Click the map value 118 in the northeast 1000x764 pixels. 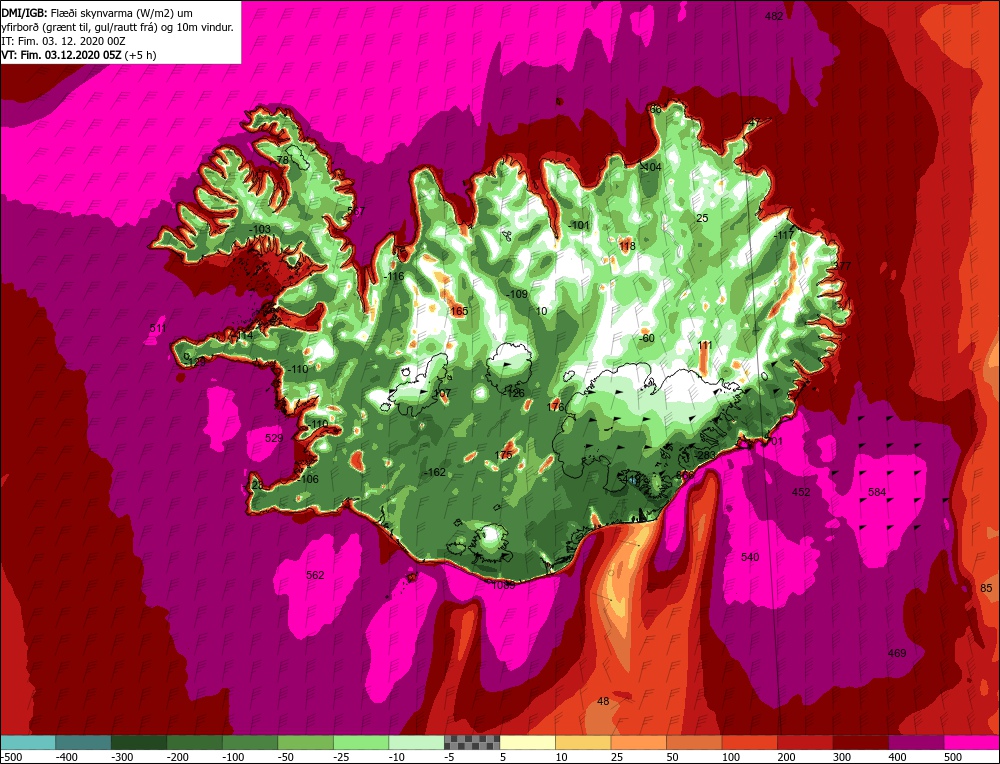pyautogui.click(x=627, y=246)
